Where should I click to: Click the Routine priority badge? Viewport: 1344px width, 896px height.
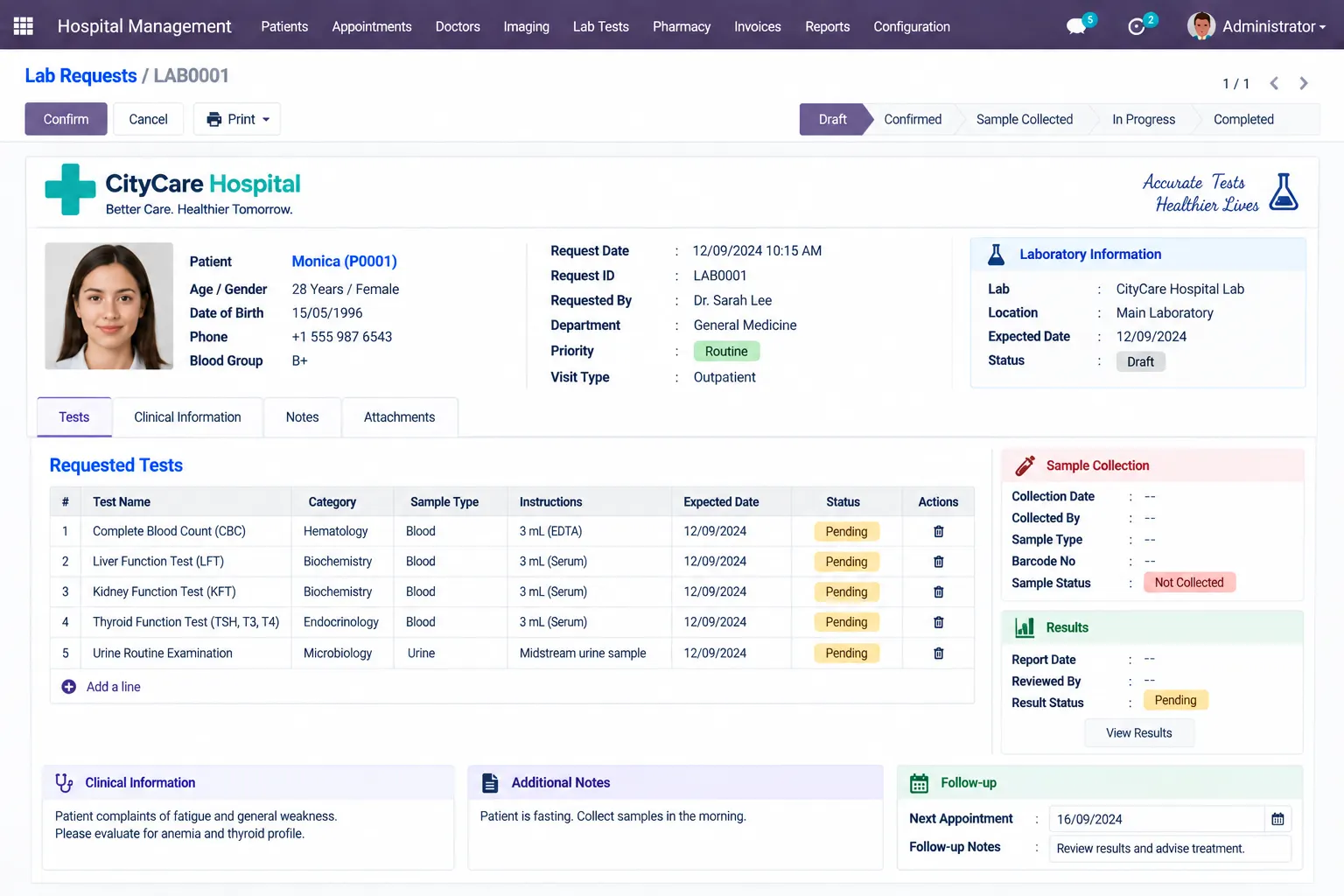pyautogui.click(x=726, y=351)
